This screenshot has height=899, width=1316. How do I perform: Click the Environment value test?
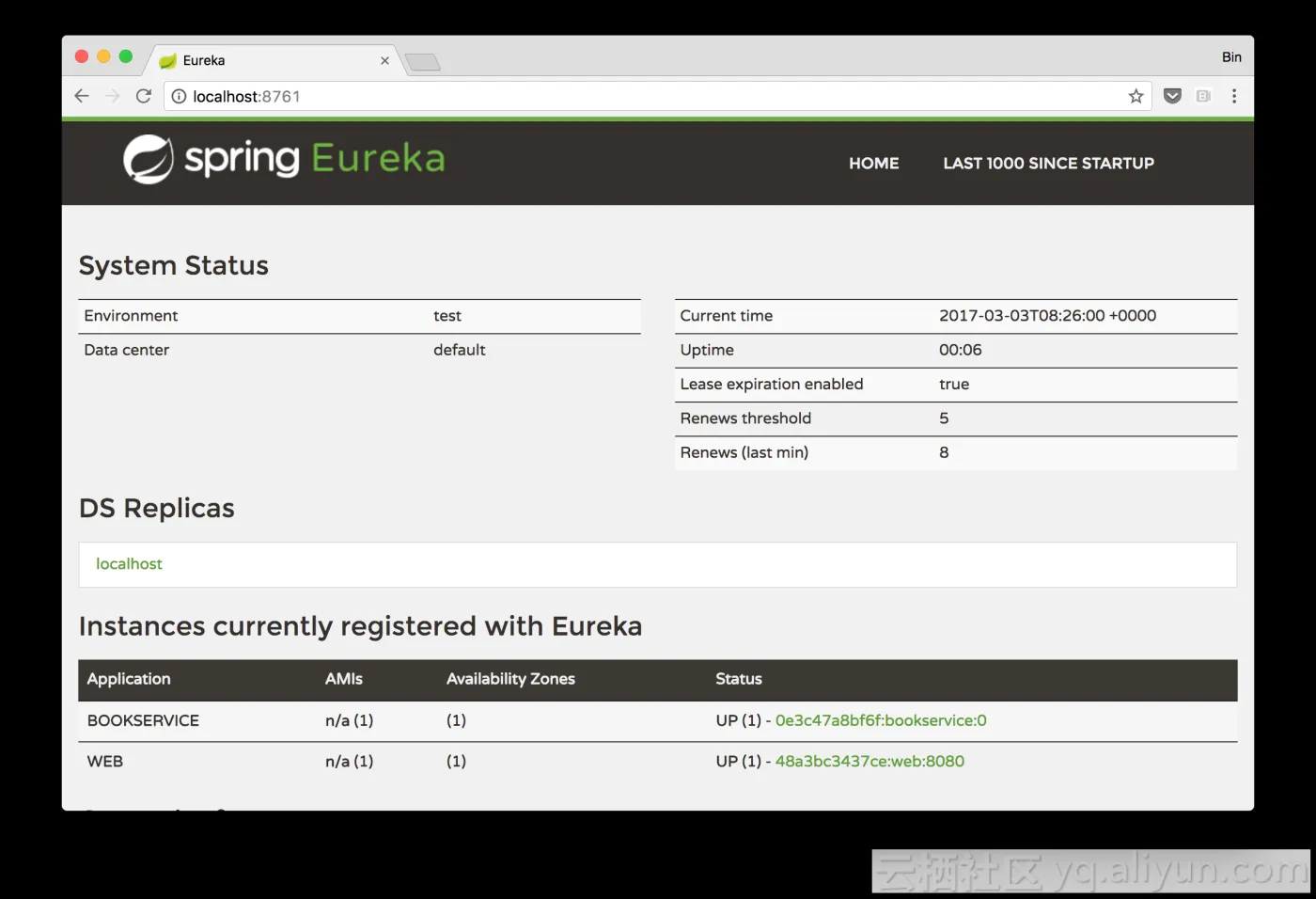click(447, 316)
